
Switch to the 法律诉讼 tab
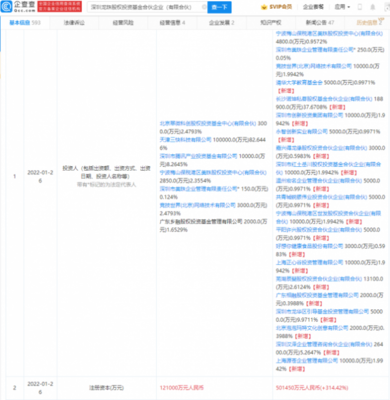coord(74,23)
